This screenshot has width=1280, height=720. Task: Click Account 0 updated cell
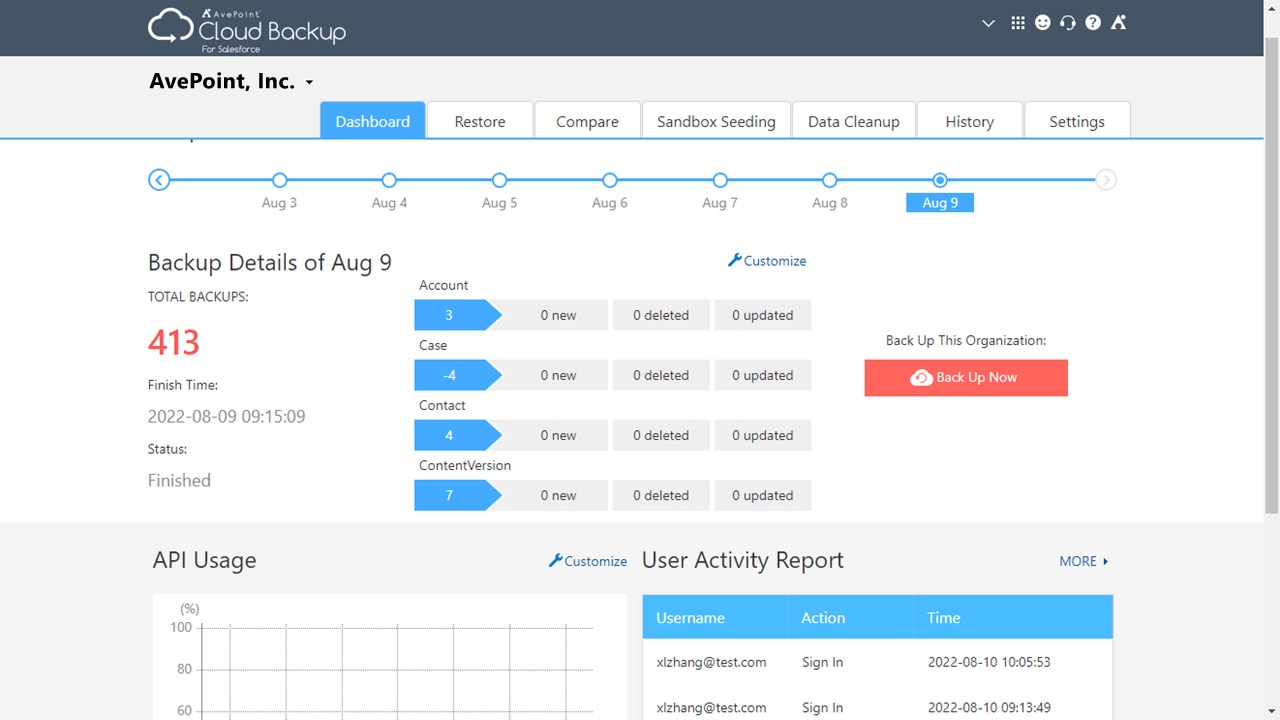click(x=763, y=315)
